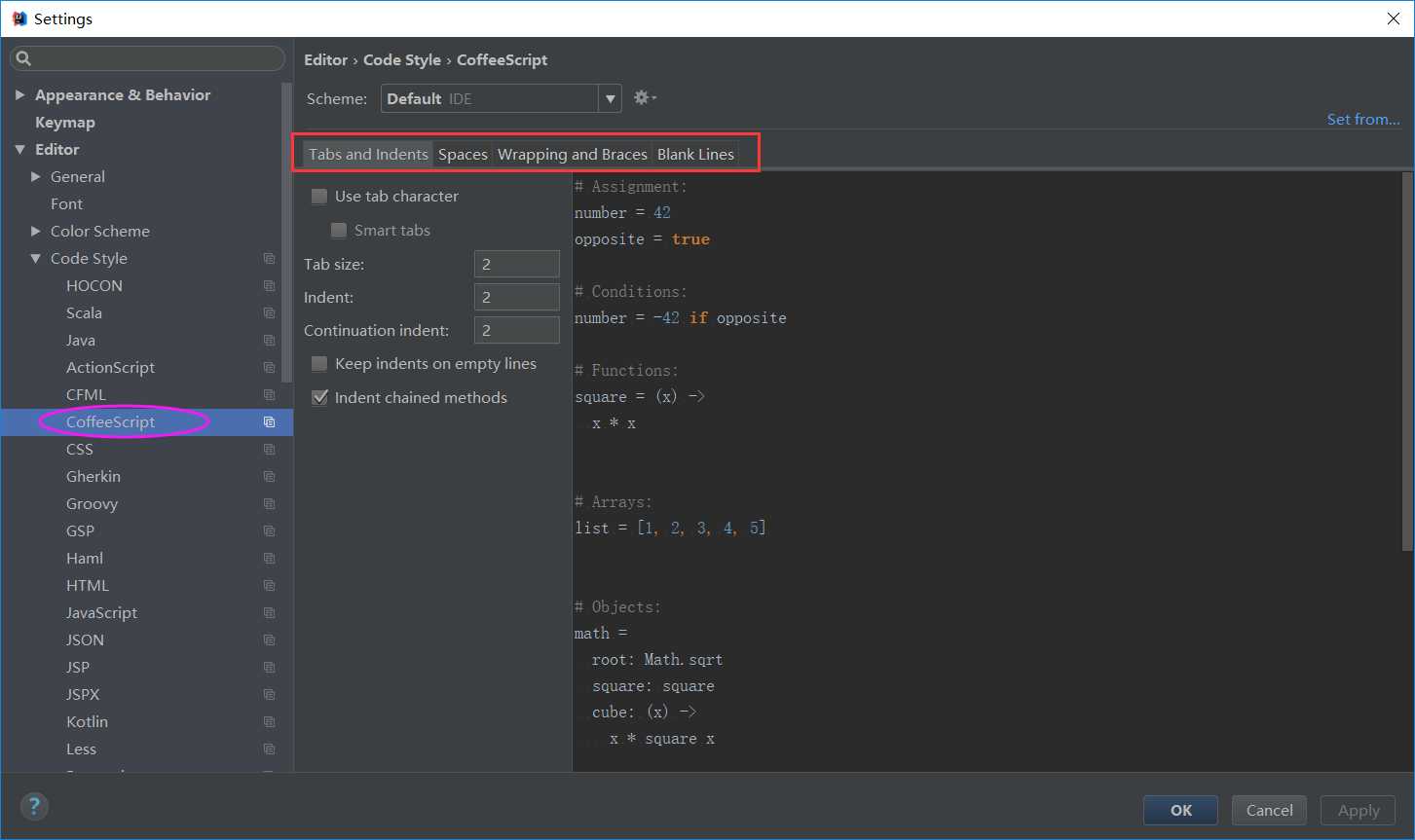Click the OK button
The width and height of the screenshot is (1415, 840).
coord(1181,810)
